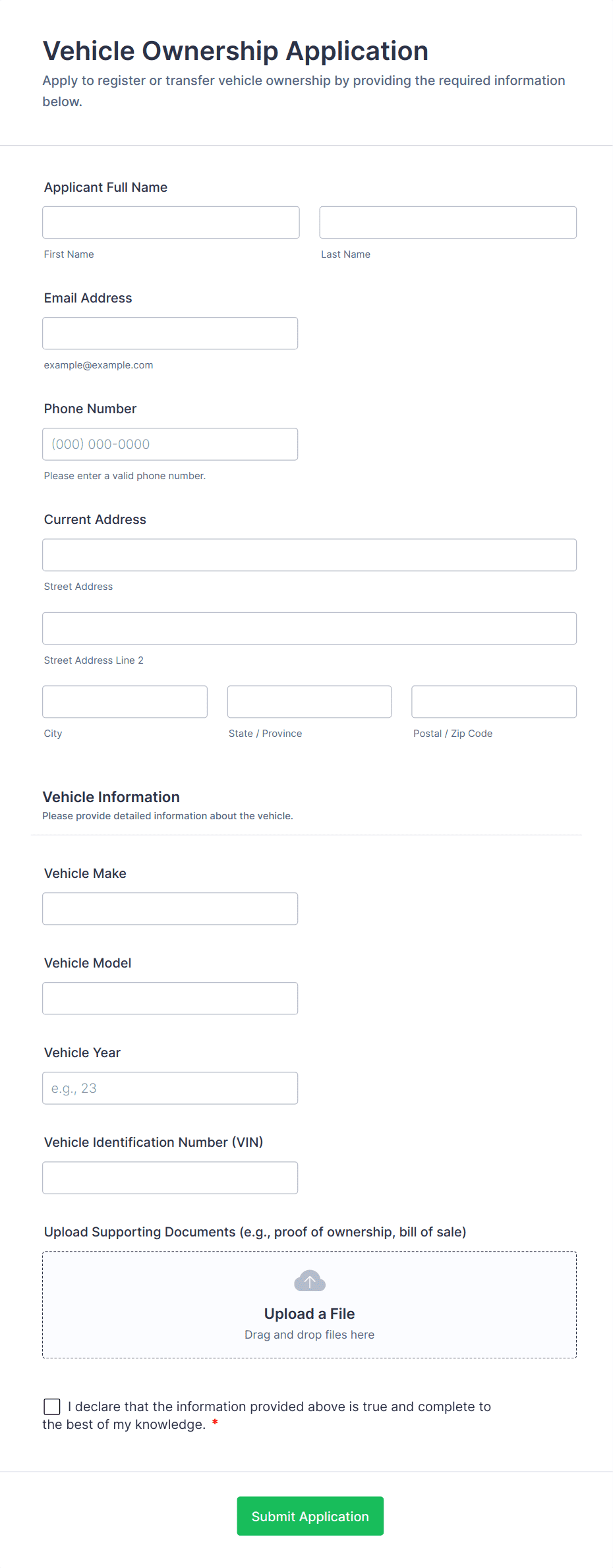The width and height of the screenshot is (613, 1568).
Task: Click the Vehicle Information section heading
Action: point(111,797)
